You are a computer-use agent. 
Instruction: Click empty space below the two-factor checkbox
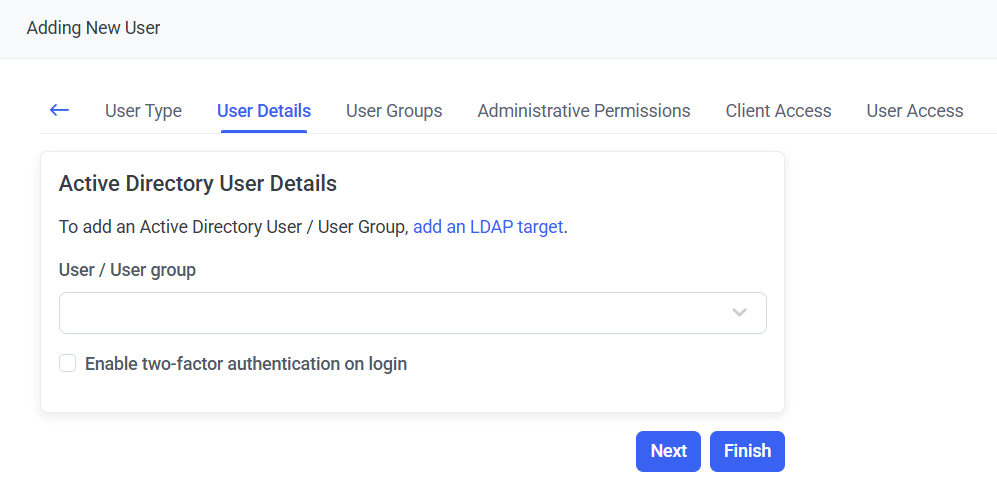400,393
